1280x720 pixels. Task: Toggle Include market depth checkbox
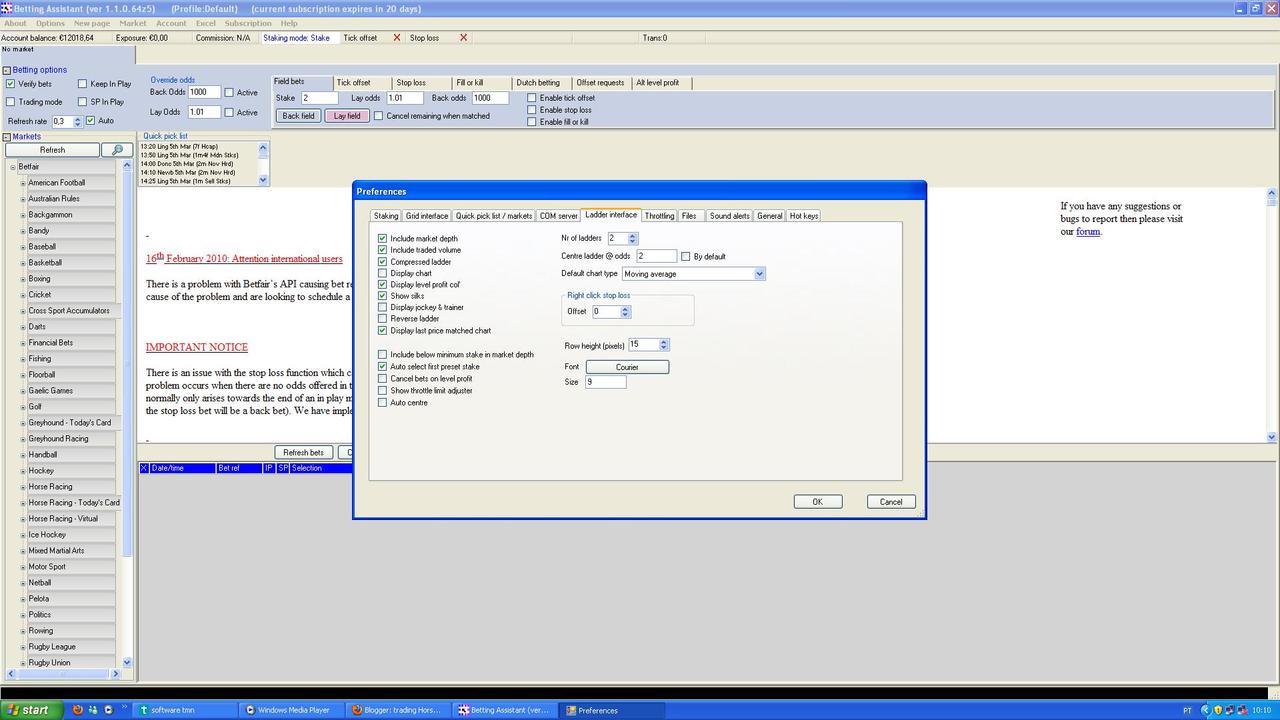point(383,239)
